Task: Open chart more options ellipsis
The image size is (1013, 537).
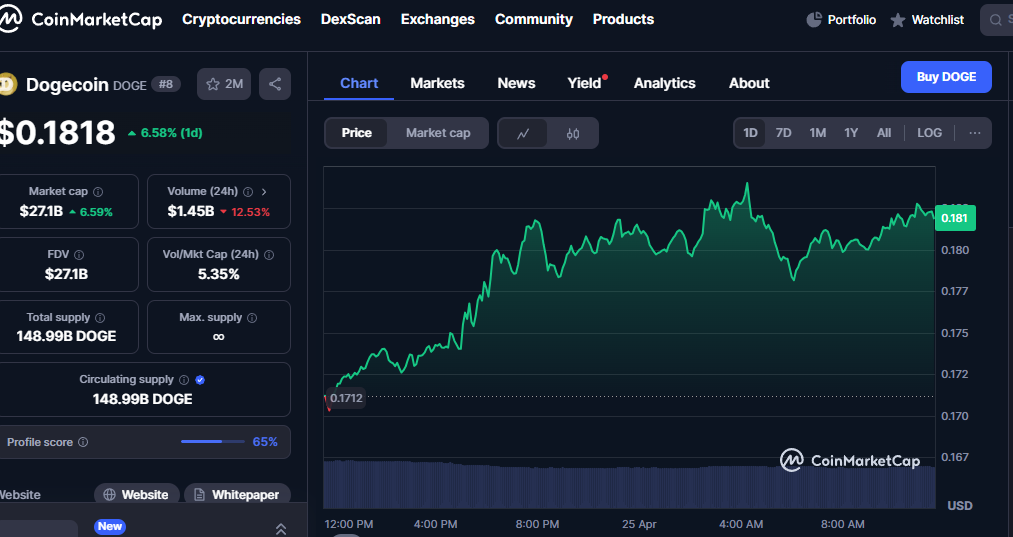Action: pyautogui.click(x=975, y=133)
